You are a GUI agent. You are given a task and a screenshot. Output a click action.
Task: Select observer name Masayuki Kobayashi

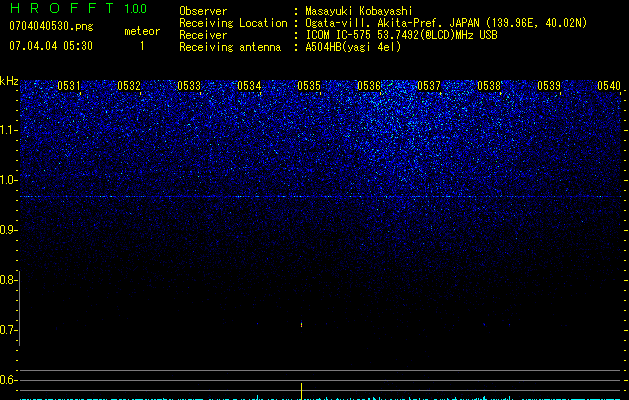tap(359, 11)
